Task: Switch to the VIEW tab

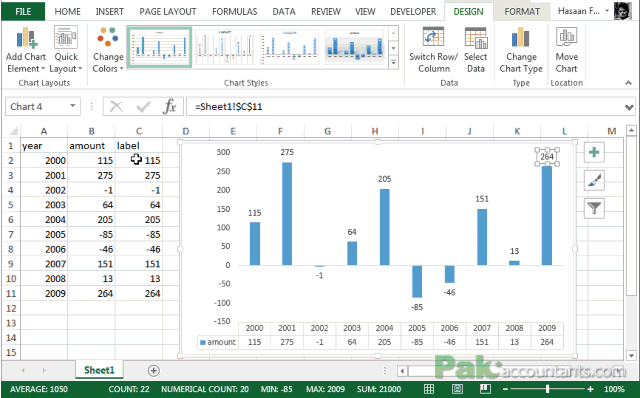Action: pos(365,11)
